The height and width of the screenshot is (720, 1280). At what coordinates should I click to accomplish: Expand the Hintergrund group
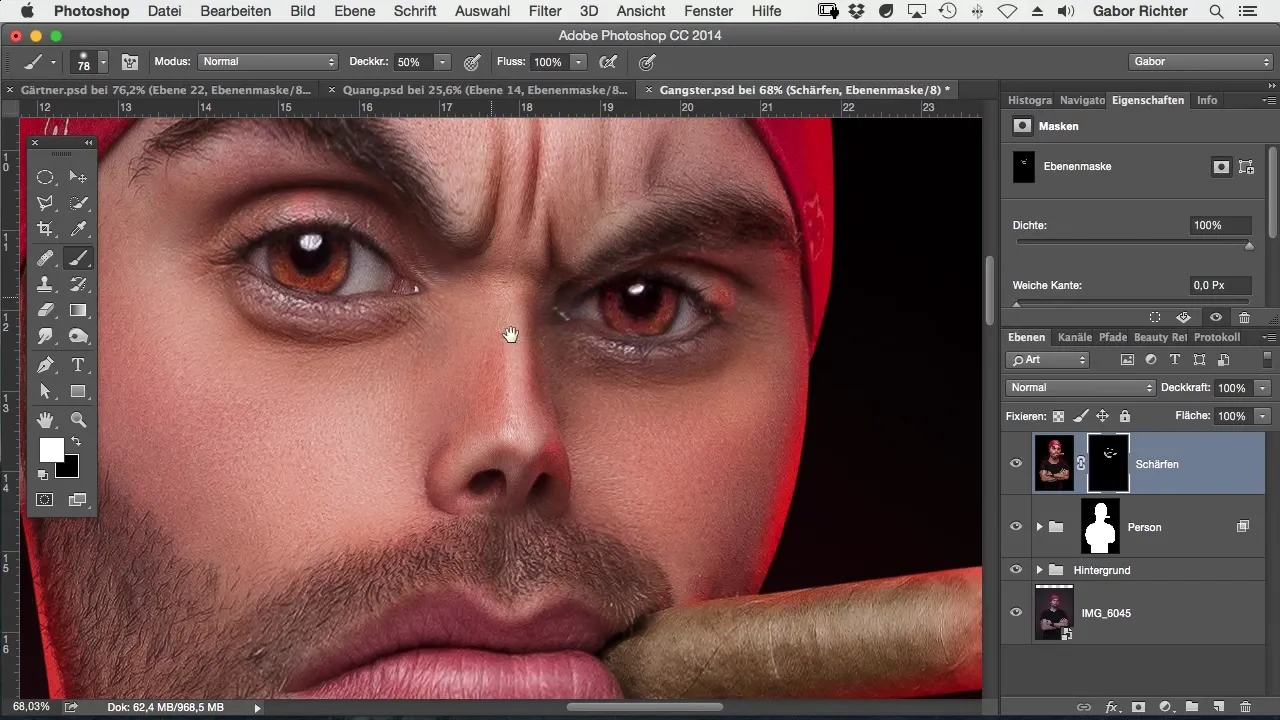click(1039, 570)
